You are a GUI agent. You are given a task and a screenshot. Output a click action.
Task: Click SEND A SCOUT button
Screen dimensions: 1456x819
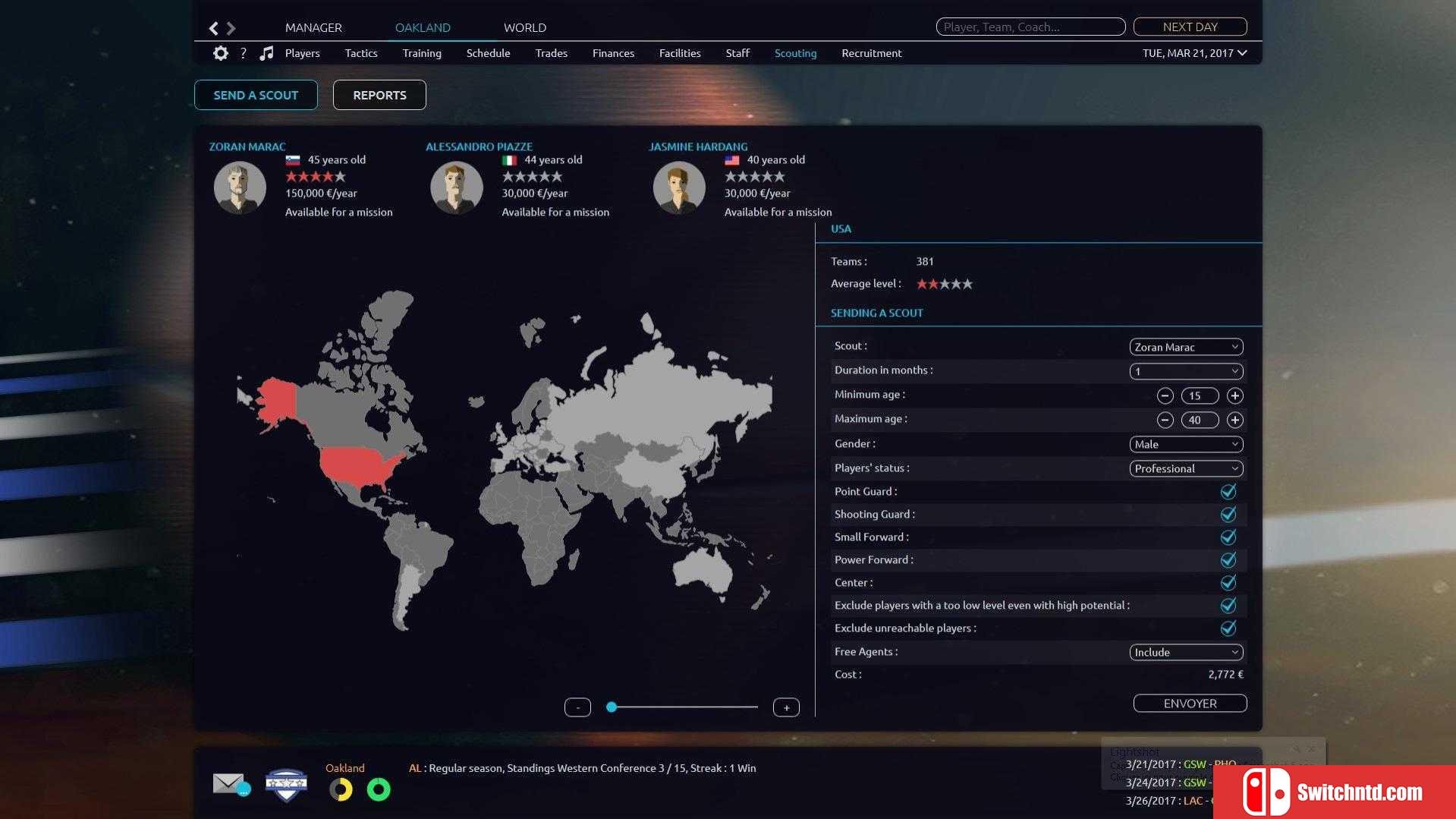[256, 95]
